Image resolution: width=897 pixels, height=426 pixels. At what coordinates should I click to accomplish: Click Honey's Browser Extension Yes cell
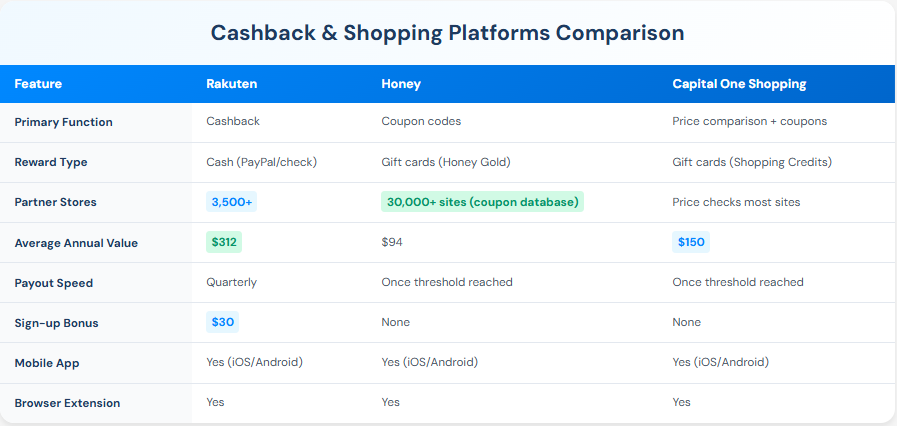point(390,403)
